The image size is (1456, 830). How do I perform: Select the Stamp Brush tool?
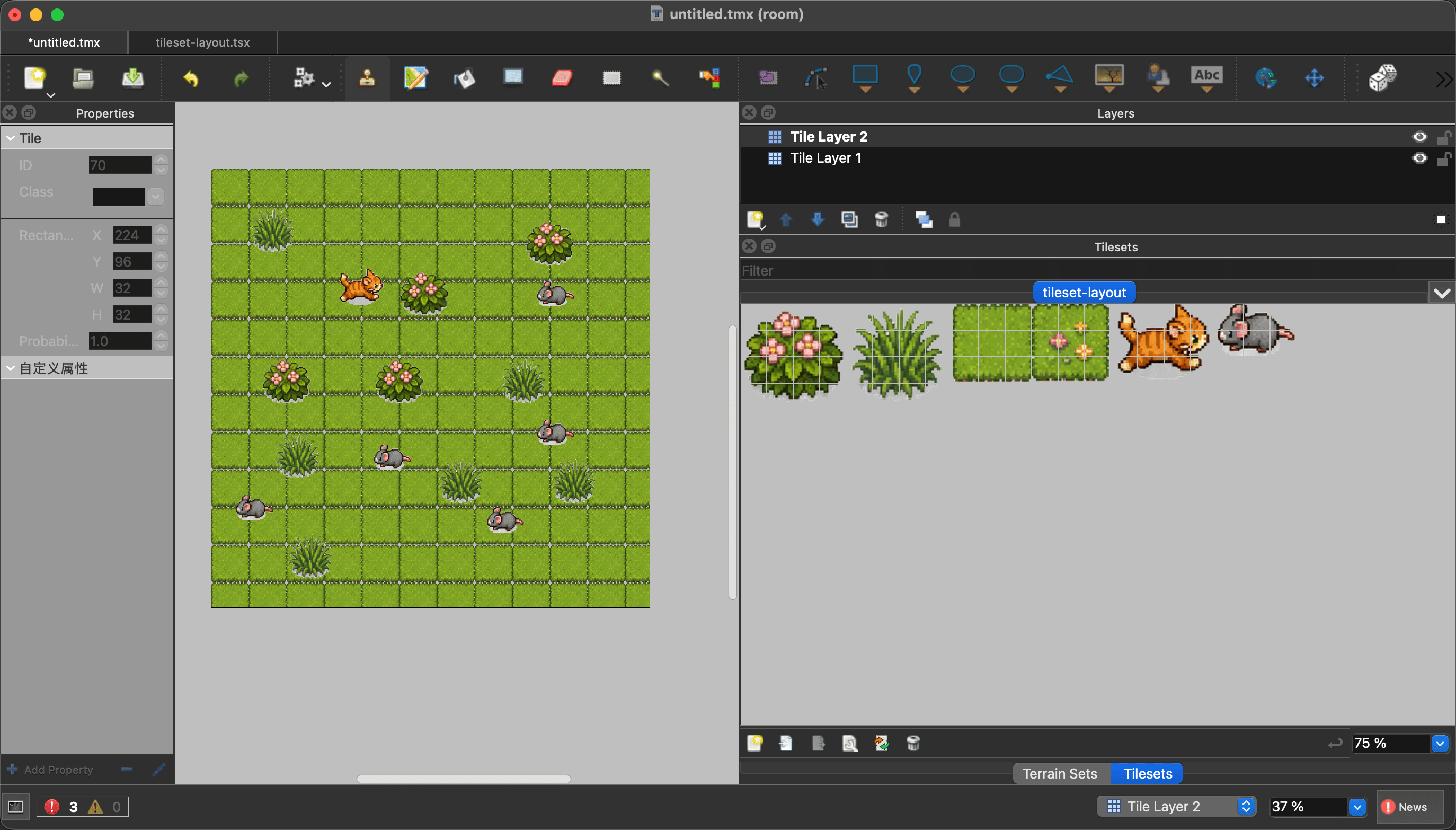(367, 78)
